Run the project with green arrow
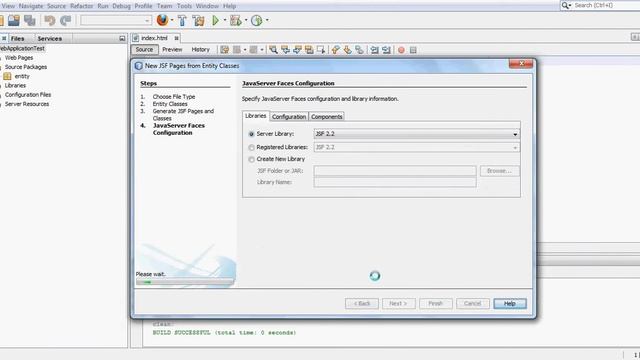This screenshot has width=640, height=360. point(216,20)
